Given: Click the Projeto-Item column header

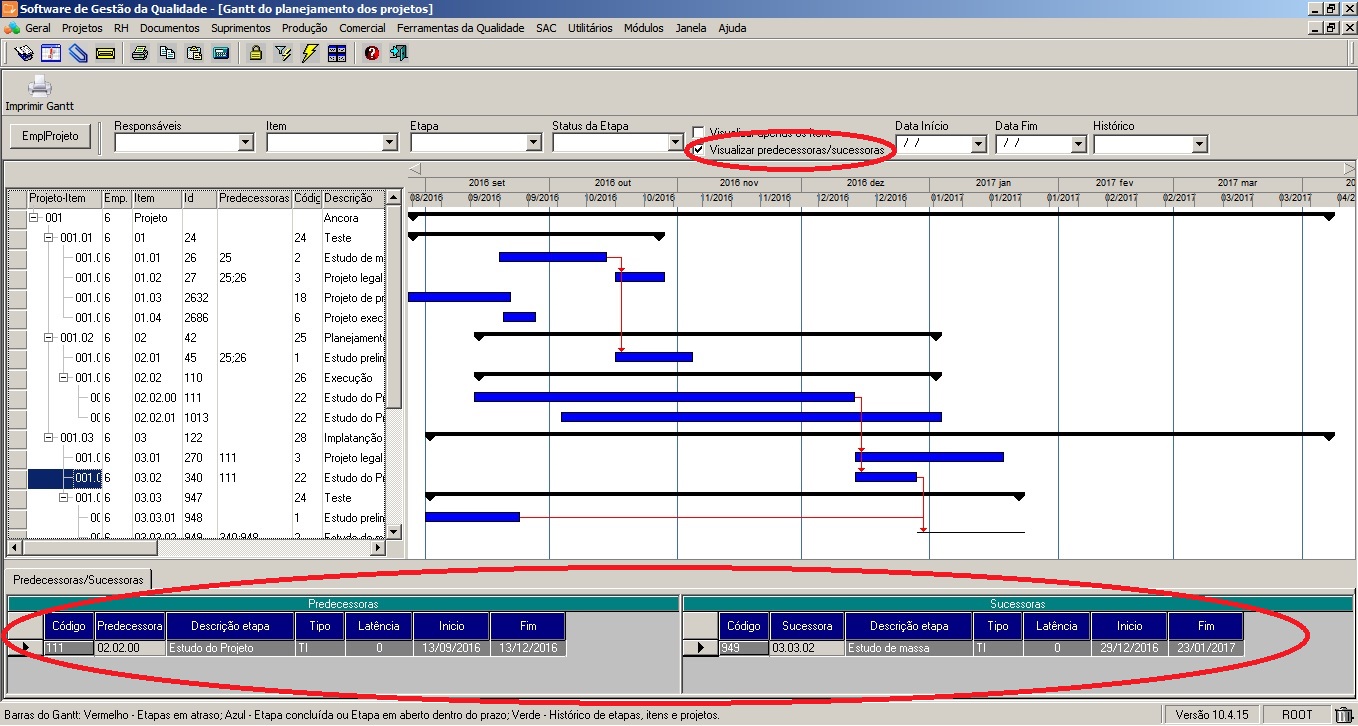Looking at the screenshot, I should click(64, 198).
